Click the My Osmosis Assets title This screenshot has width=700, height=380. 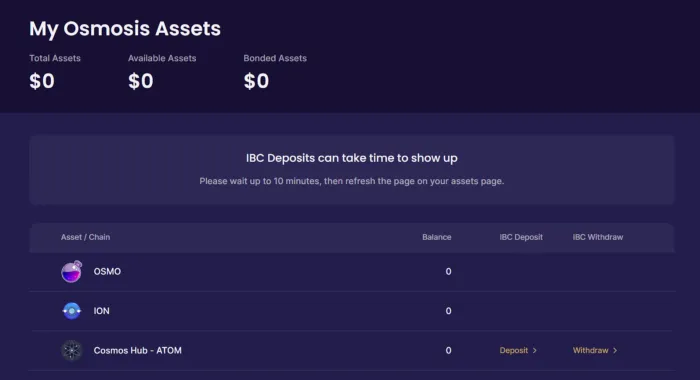tap(125, 29)
